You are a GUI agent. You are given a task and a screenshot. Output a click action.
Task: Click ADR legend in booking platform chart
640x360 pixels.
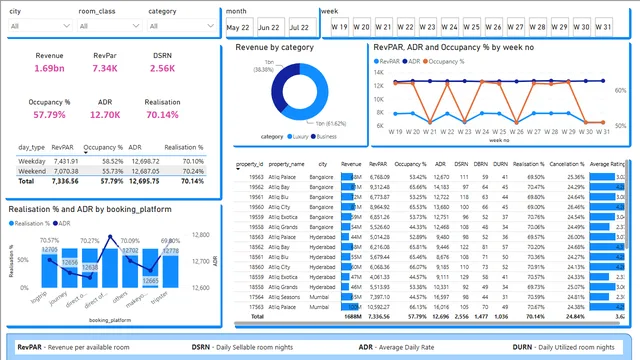coord(62,223)
